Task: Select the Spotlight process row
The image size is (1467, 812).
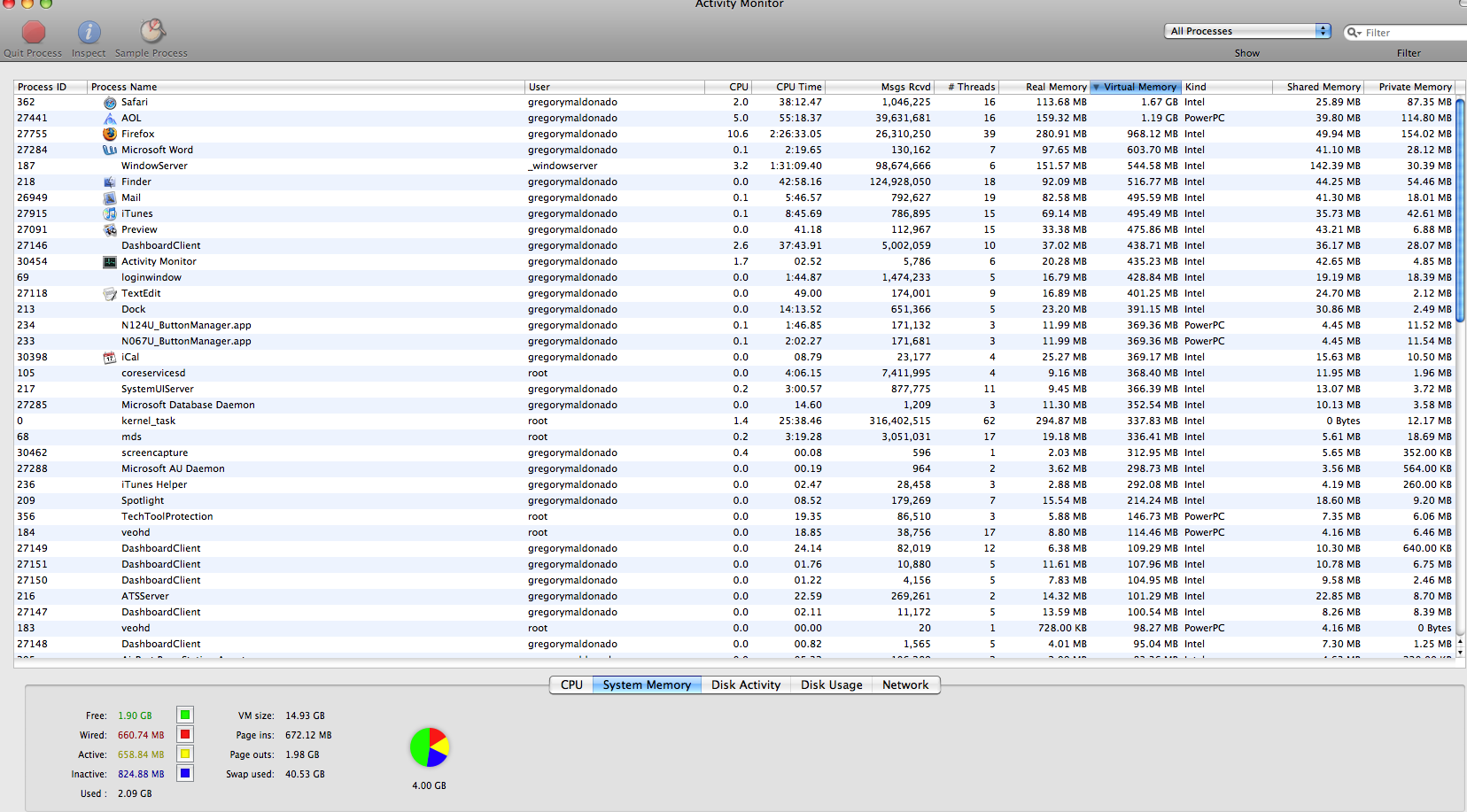Action: tap(734, 501)
